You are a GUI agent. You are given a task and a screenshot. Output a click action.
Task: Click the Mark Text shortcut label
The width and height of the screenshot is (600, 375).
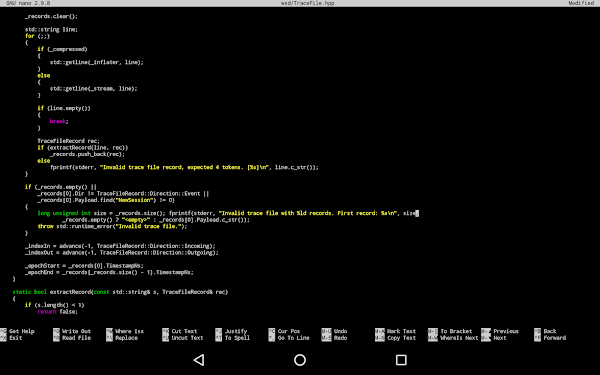pos(401,331)
